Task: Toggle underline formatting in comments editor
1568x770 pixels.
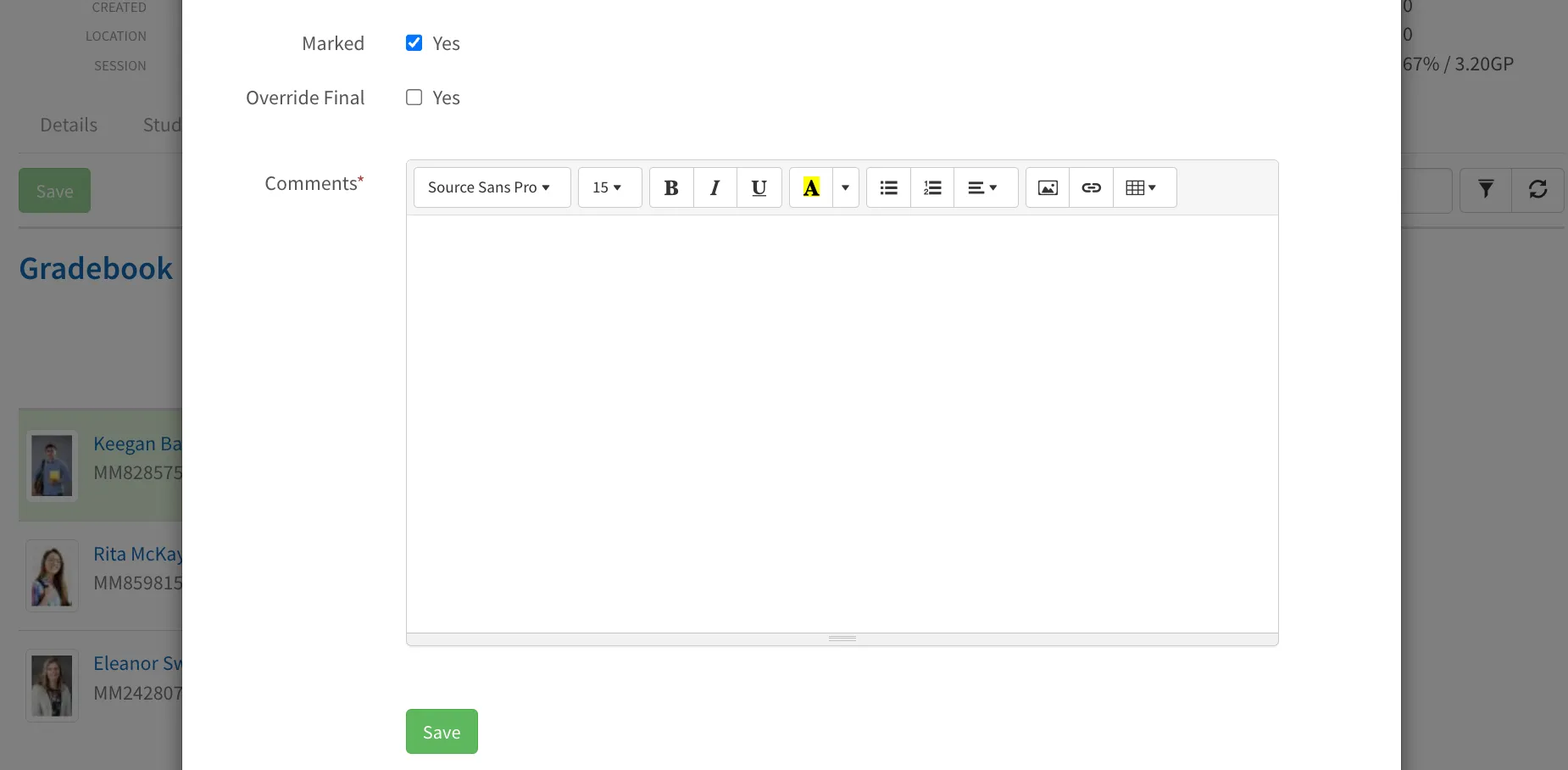Action: click(759, 187)
